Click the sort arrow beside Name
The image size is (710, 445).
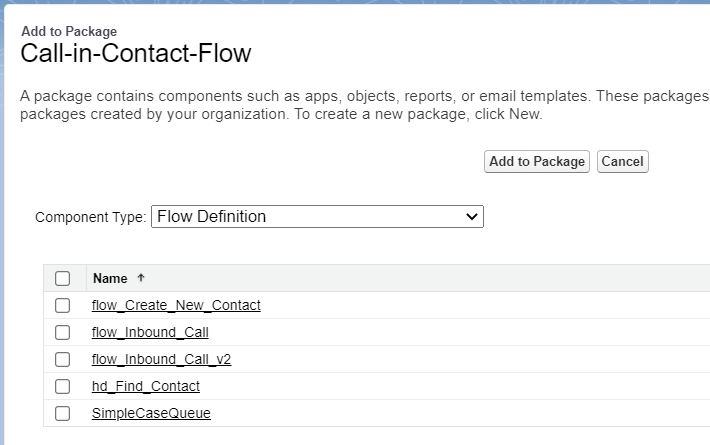(x=141, y=278)
